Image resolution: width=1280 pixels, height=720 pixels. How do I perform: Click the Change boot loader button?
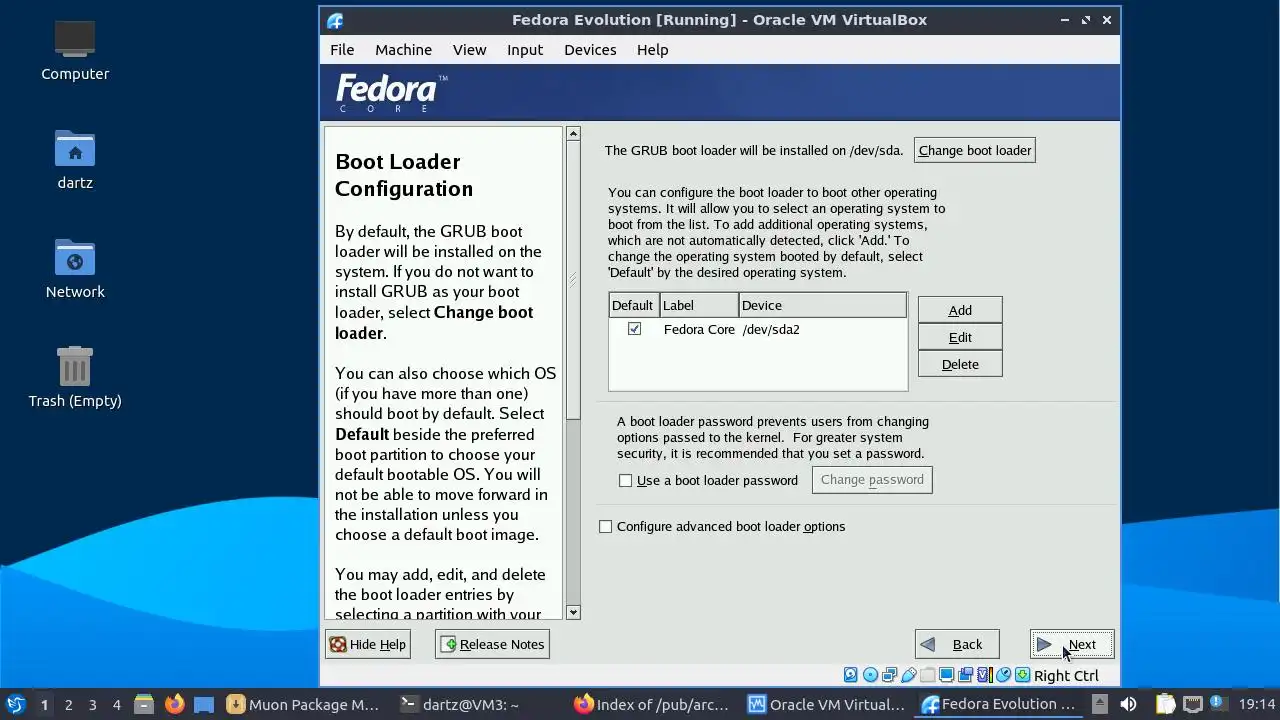point(974,150)
